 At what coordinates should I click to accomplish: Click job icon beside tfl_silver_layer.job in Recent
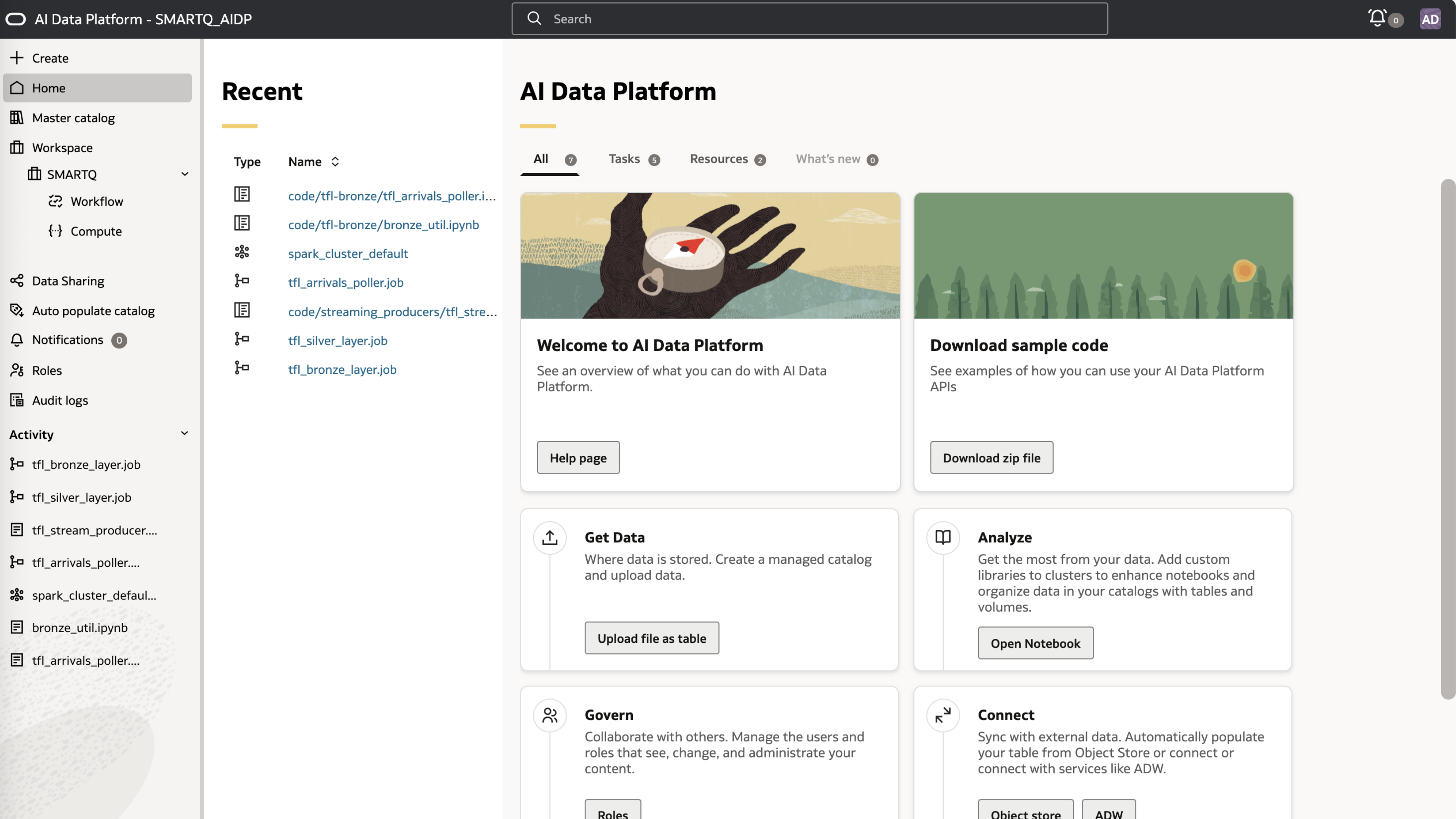pyautogui.click(x=242, y=339)
